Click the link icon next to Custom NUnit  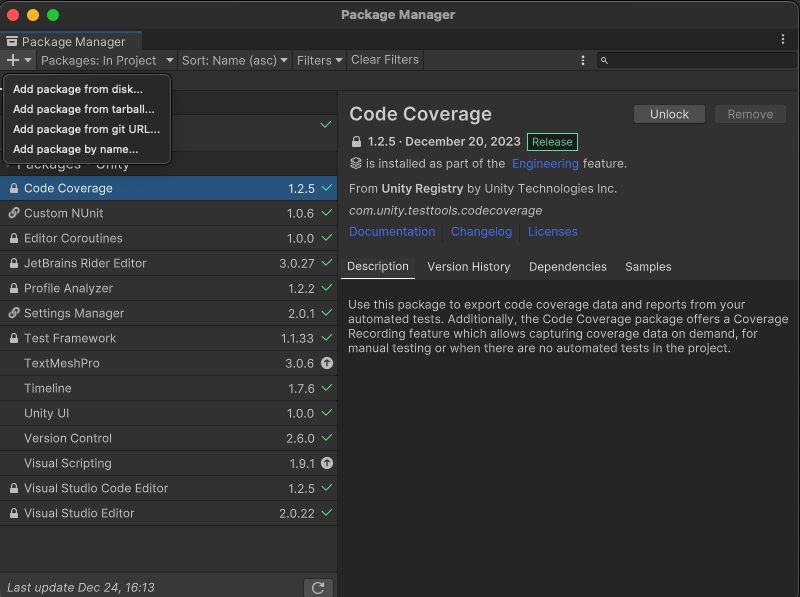point(14,213)
